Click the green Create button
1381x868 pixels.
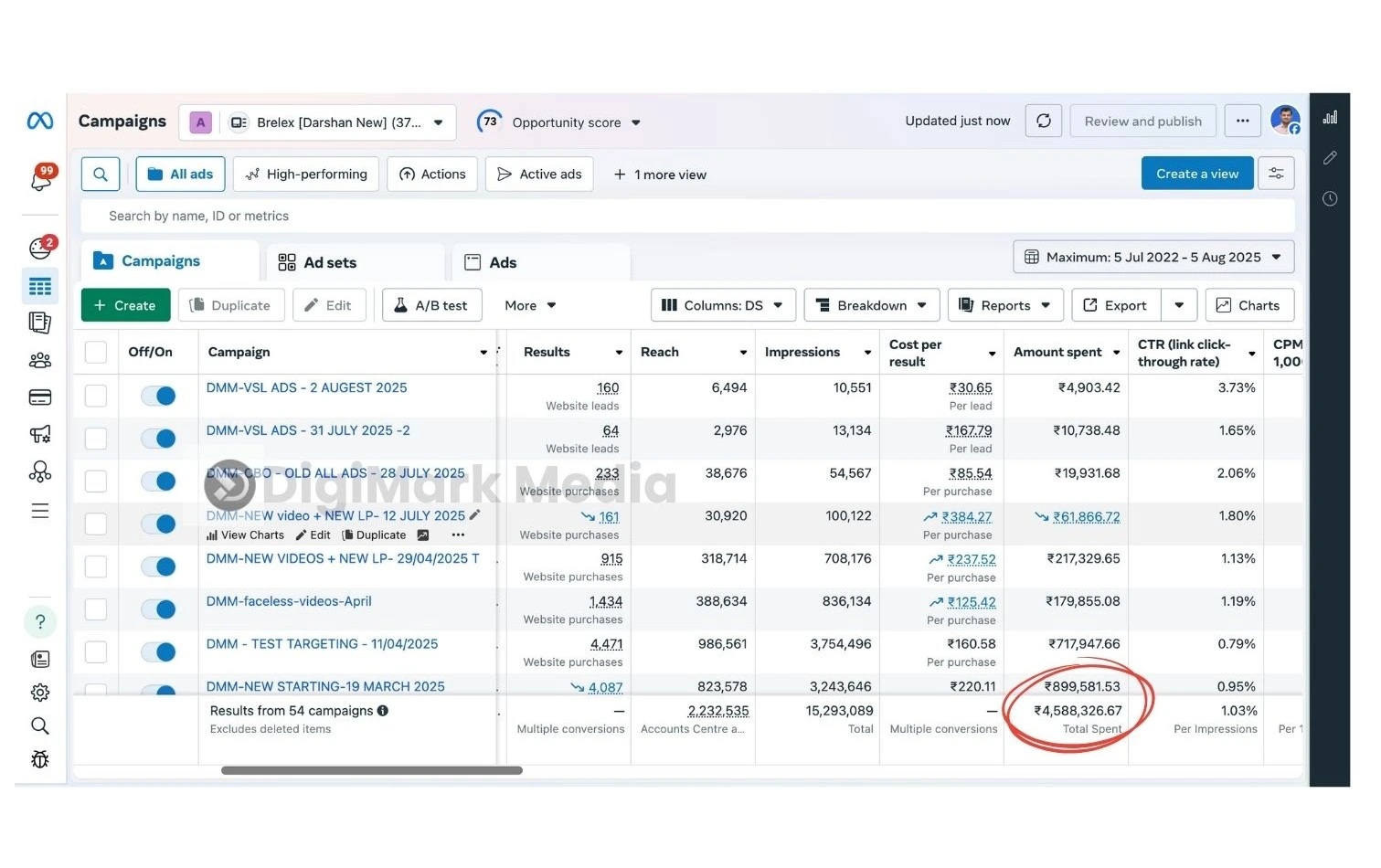126,306
